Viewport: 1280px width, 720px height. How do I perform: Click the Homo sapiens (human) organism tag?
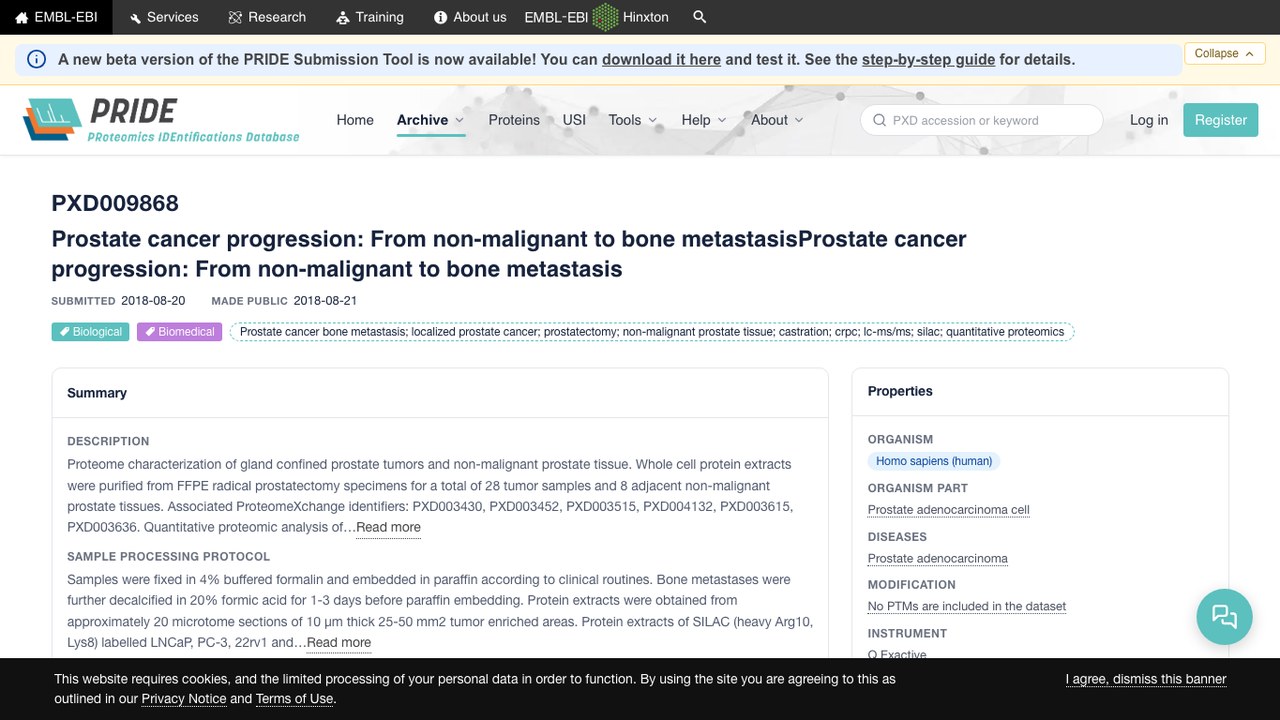tap(934, 461)
